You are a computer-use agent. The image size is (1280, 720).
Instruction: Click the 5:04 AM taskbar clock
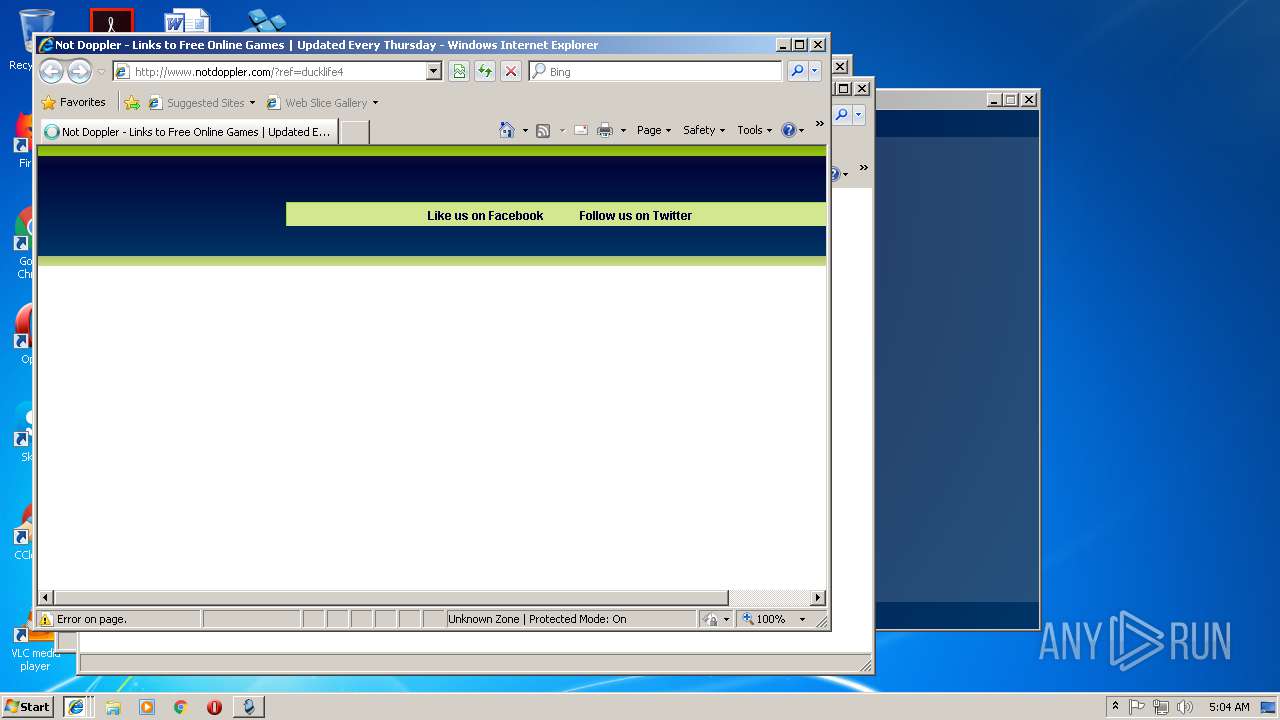pyautogui.click(x=1229, y=707)
